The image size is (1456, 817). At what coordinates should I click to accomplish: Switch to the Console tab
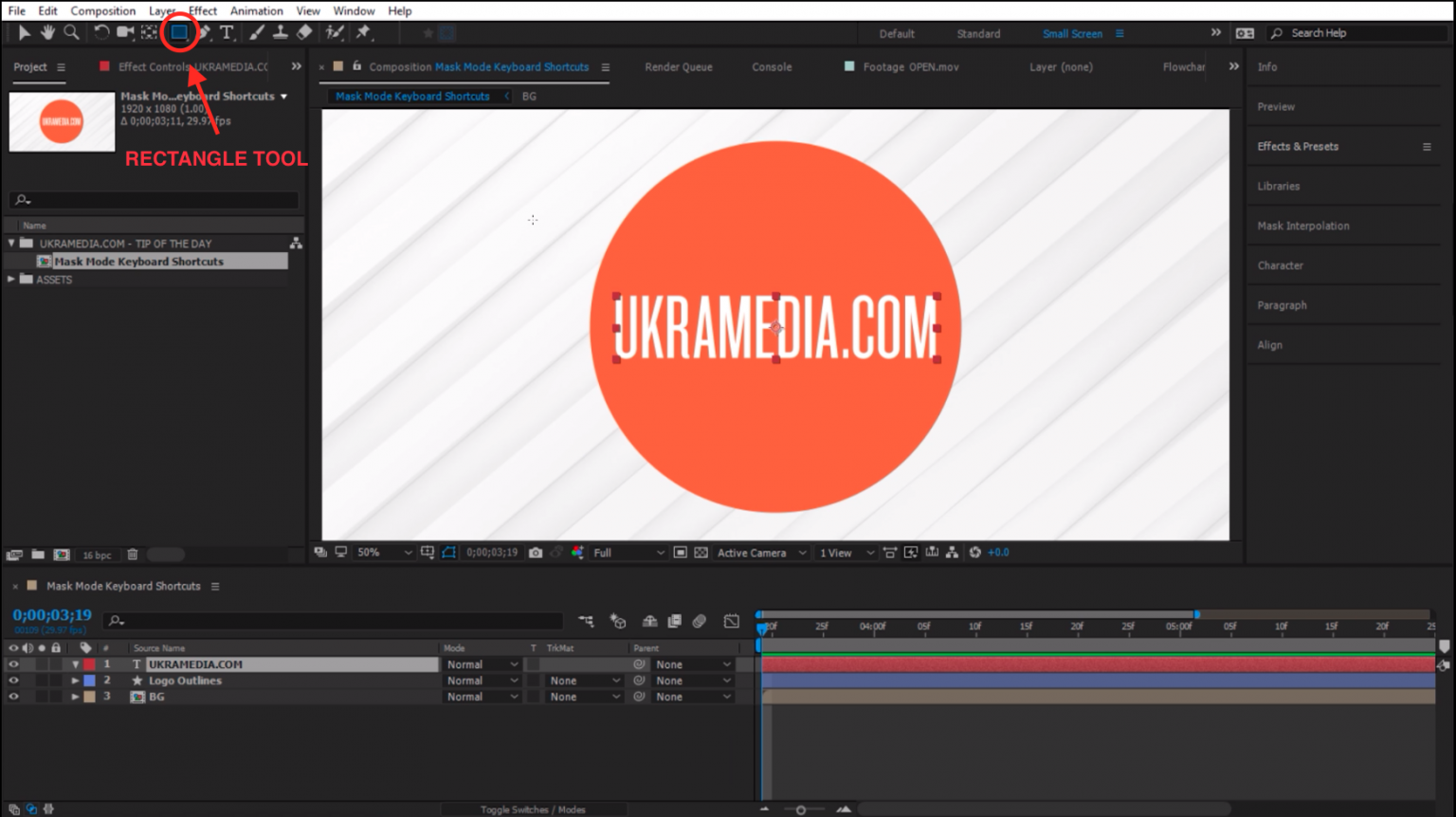[x=772, y=66]
